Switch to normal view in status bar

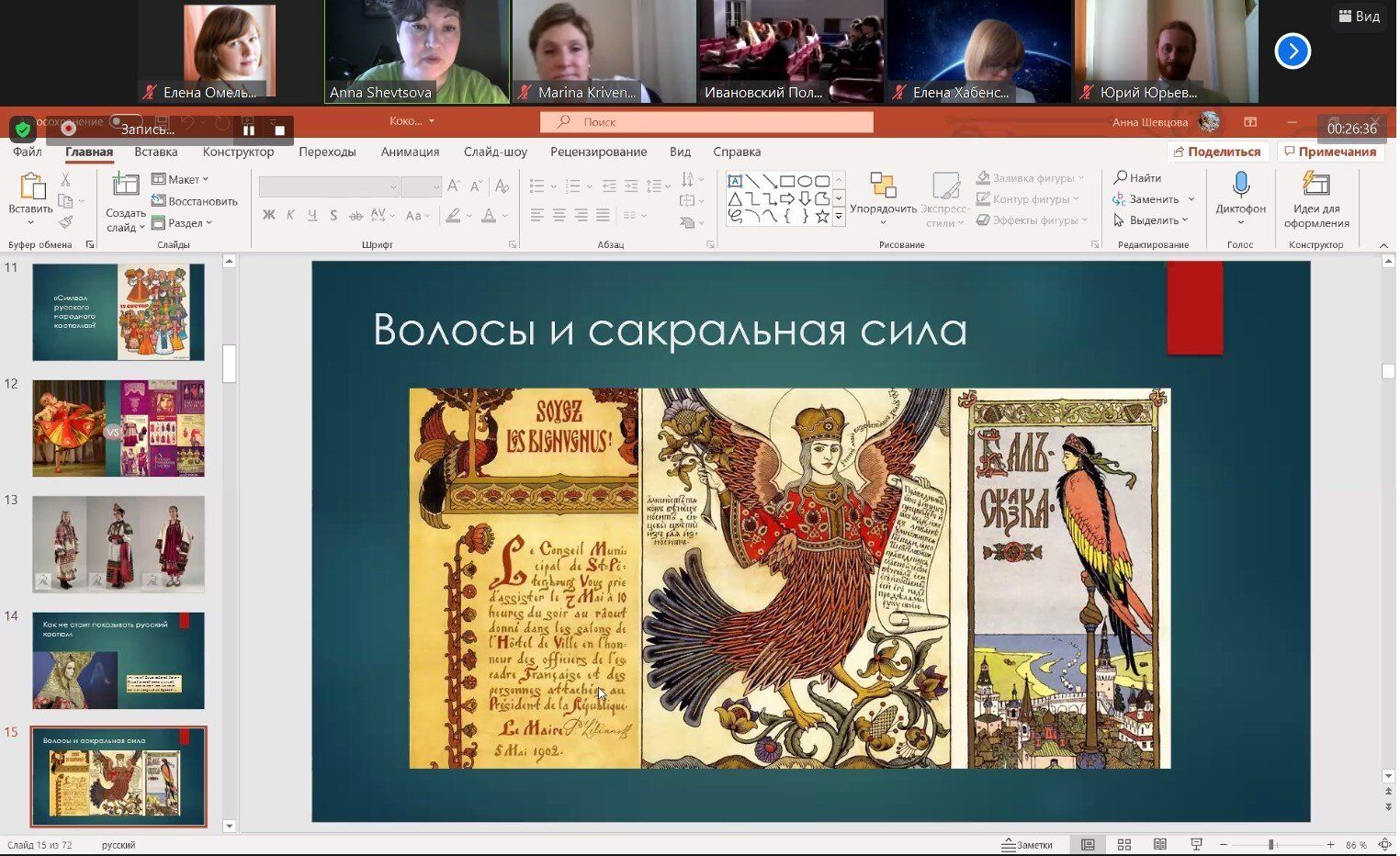pos(1088,845)
